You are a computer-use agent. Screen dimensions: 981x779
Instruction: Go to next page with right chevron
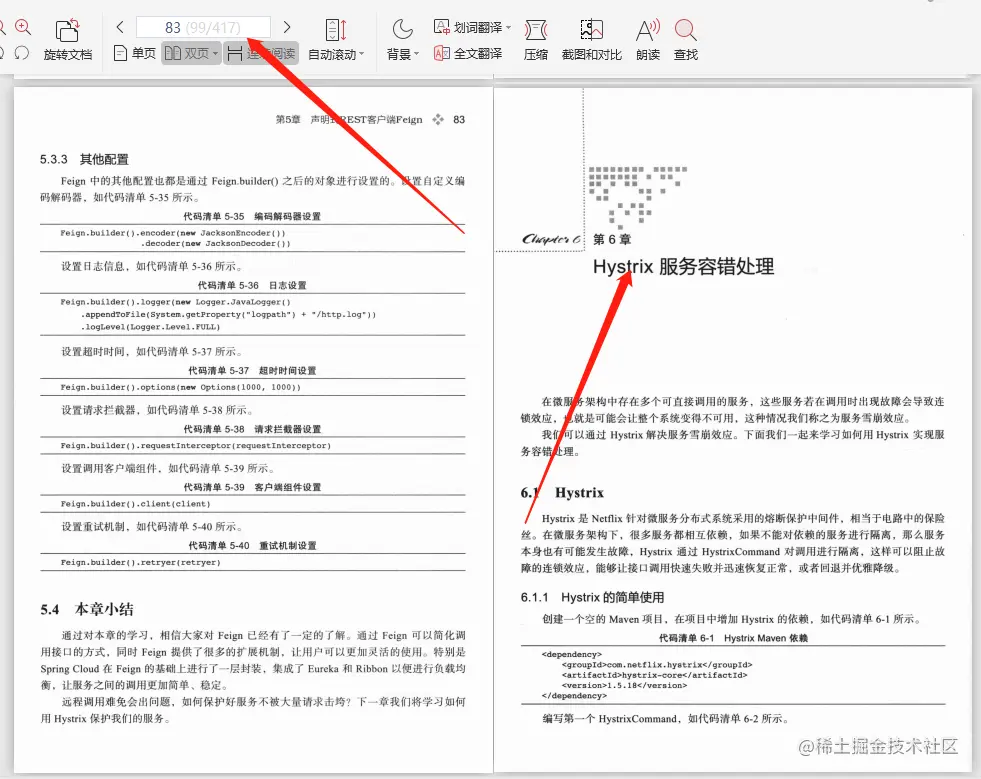pos(287,27)
